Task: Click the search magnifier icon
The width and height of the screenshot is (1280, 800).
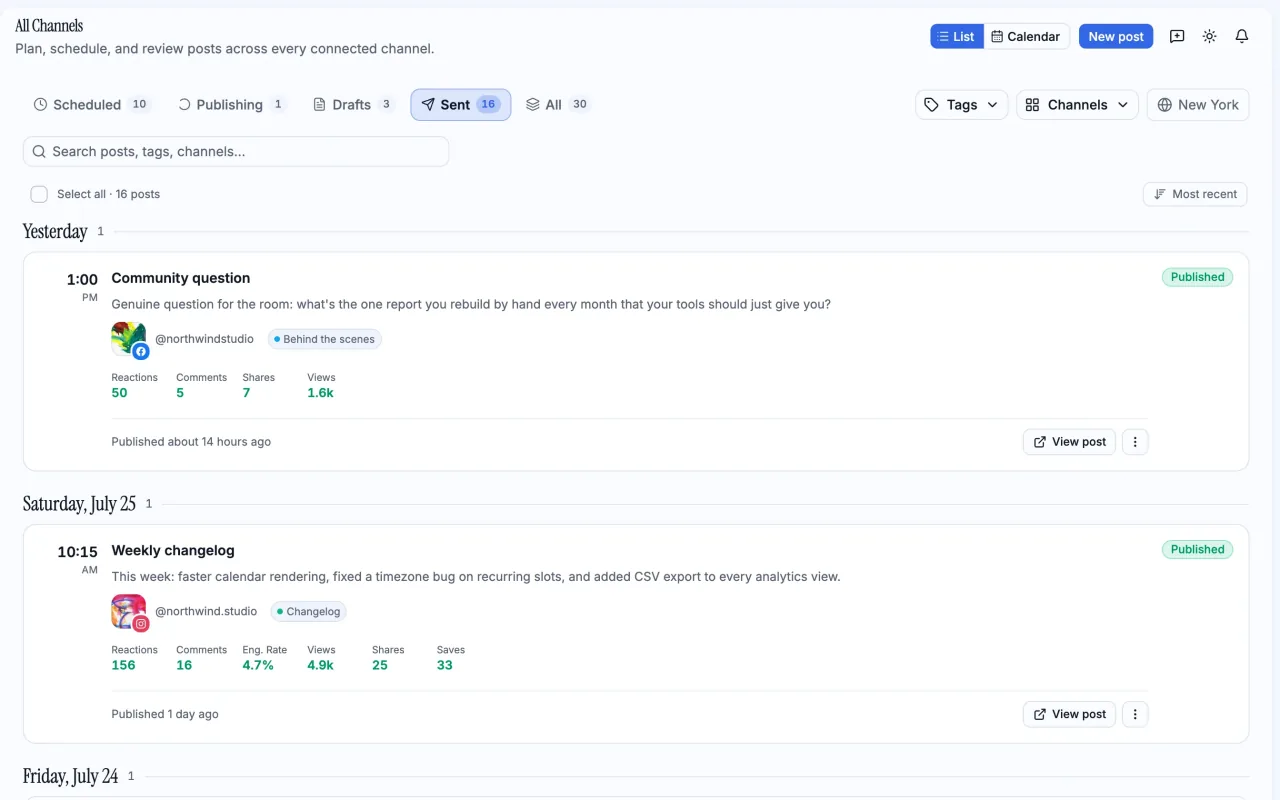Action: (x=39, y=152)
